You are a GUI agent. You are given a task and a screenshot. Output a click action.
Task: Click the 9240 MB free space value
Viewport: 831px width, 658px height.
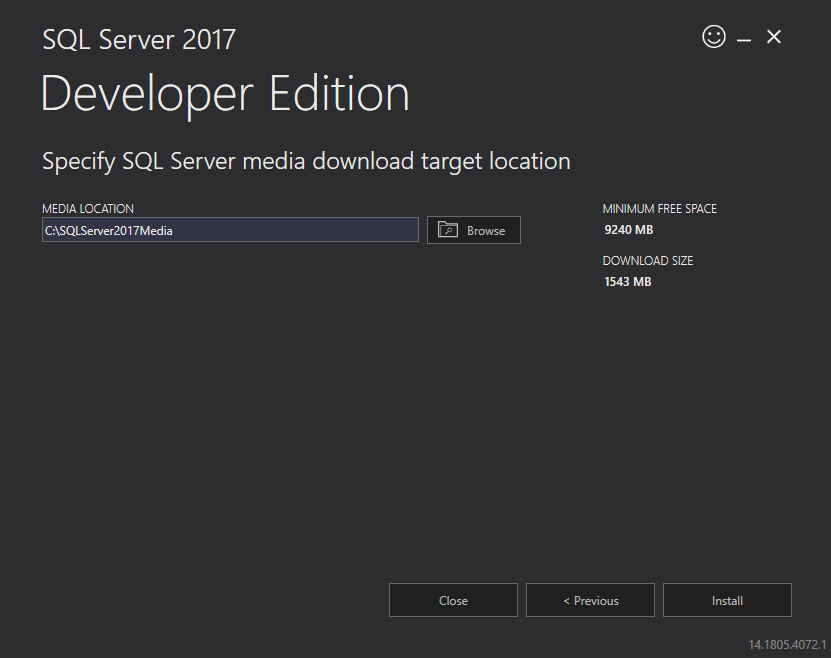[627, 229]
